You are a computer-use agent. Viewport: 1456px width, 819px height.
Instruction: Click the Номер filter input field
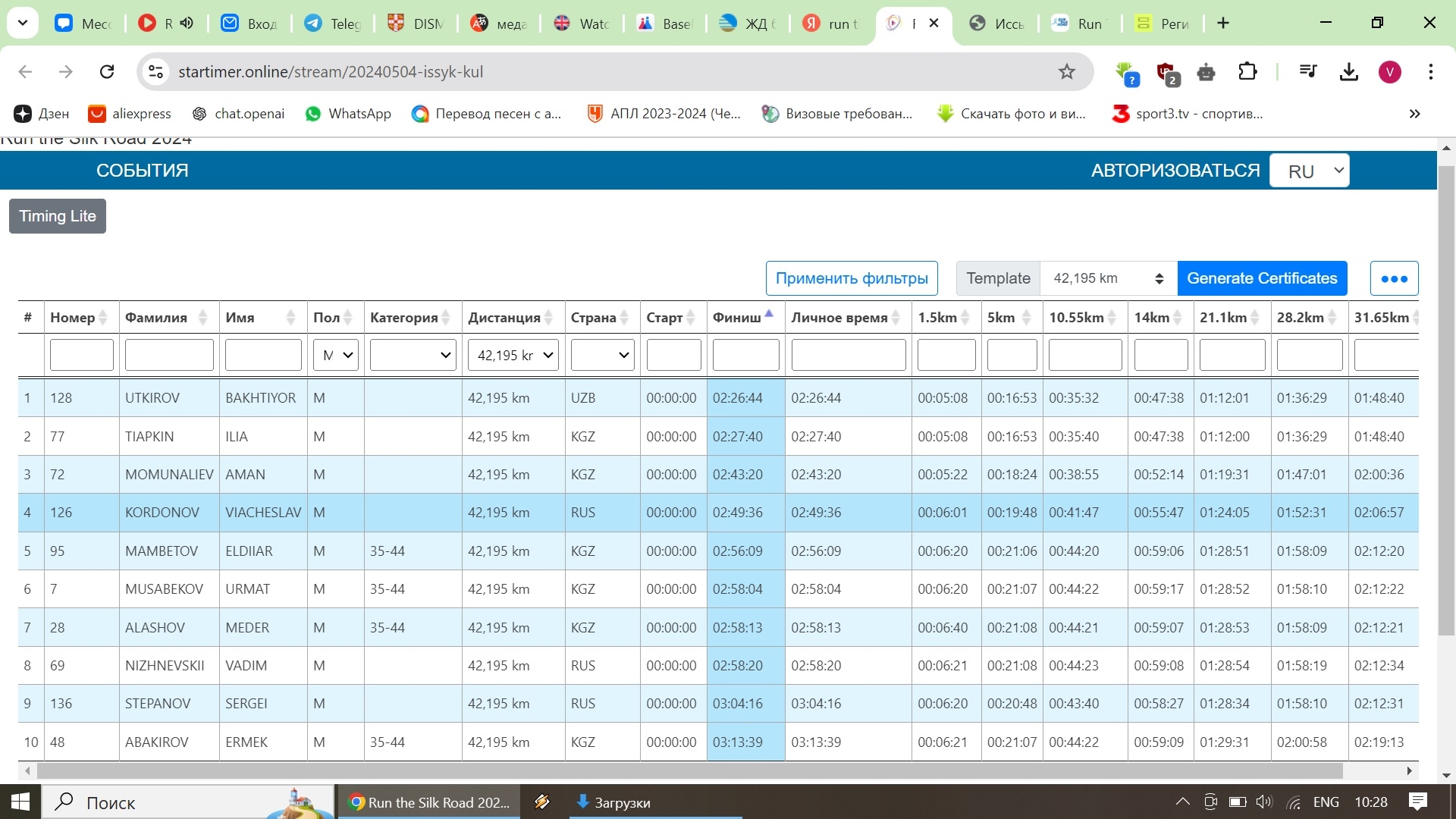[81, 356]
